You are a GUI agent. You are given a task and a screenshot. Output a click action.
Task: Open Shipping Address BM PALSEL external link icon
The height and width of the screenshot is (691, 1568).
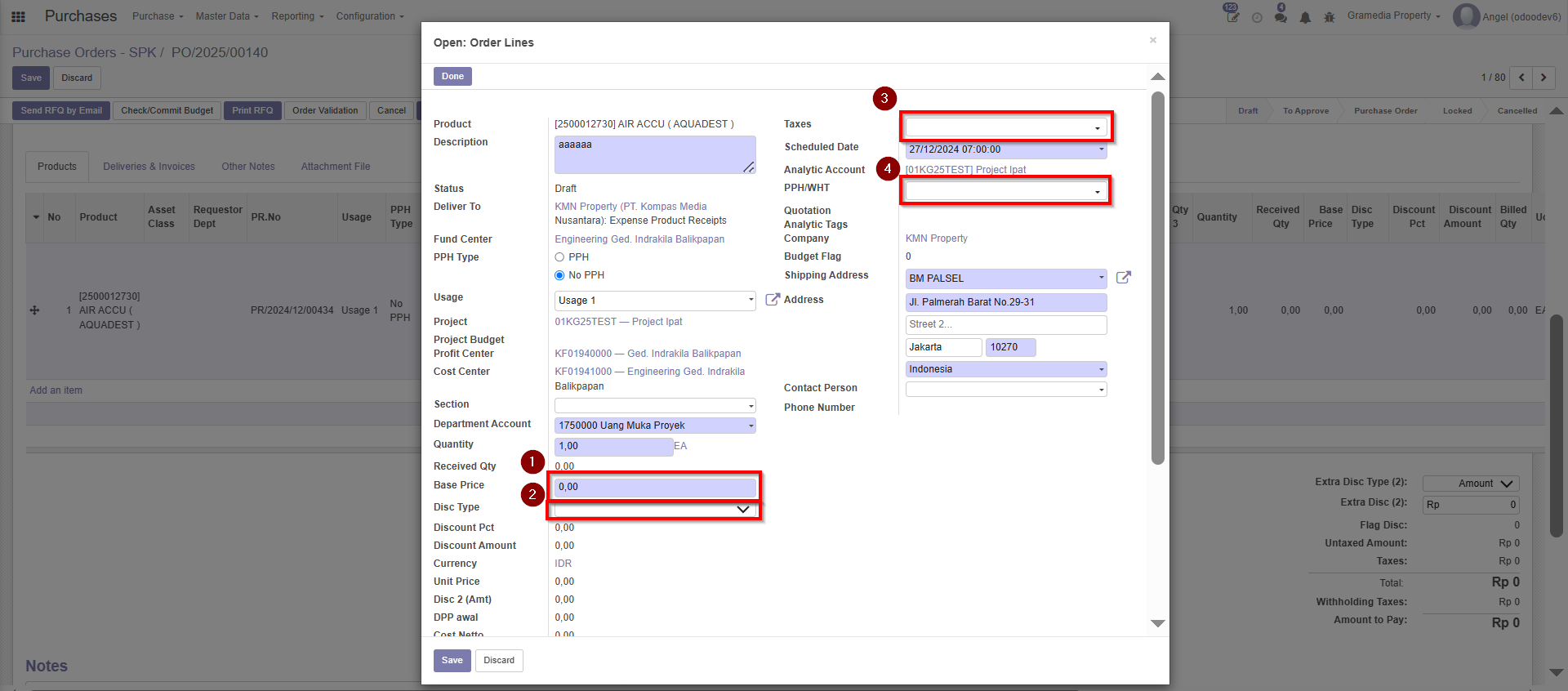click(x=1124, y=278)
